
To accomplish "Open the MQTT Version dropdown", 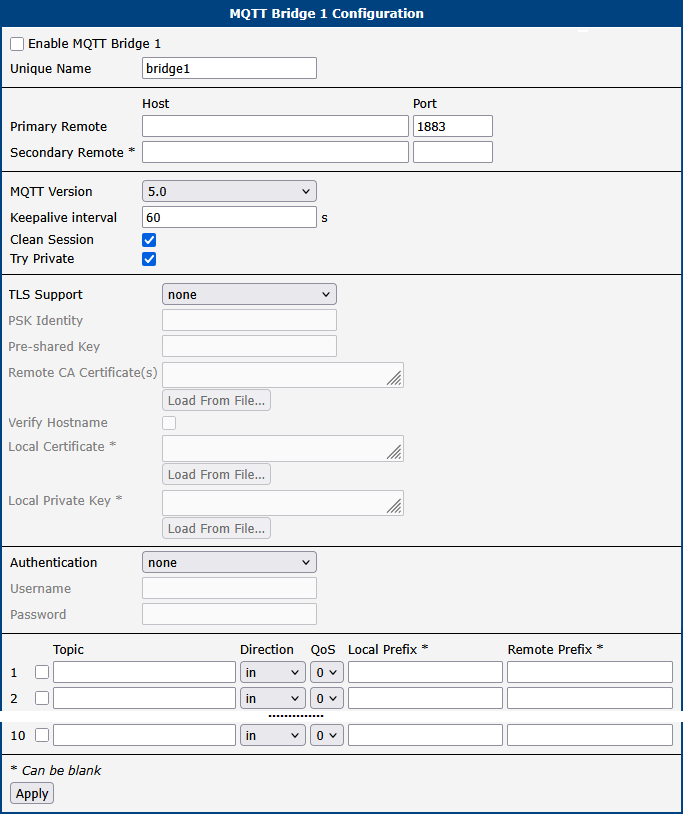I will coord(229,191).
